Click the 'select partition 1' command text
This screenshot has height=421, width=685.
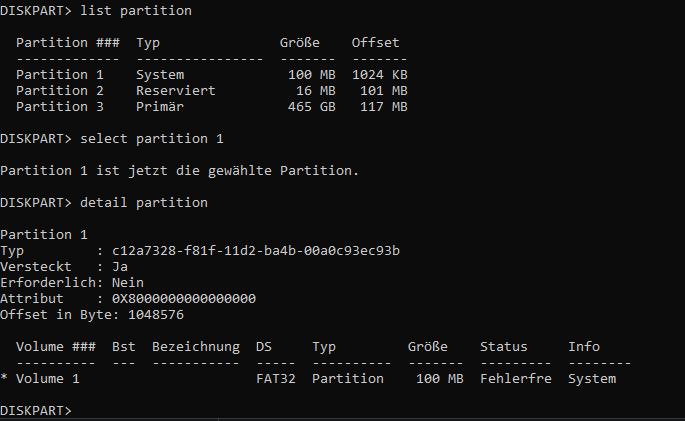pyautogui.click(x=150, y=138)
